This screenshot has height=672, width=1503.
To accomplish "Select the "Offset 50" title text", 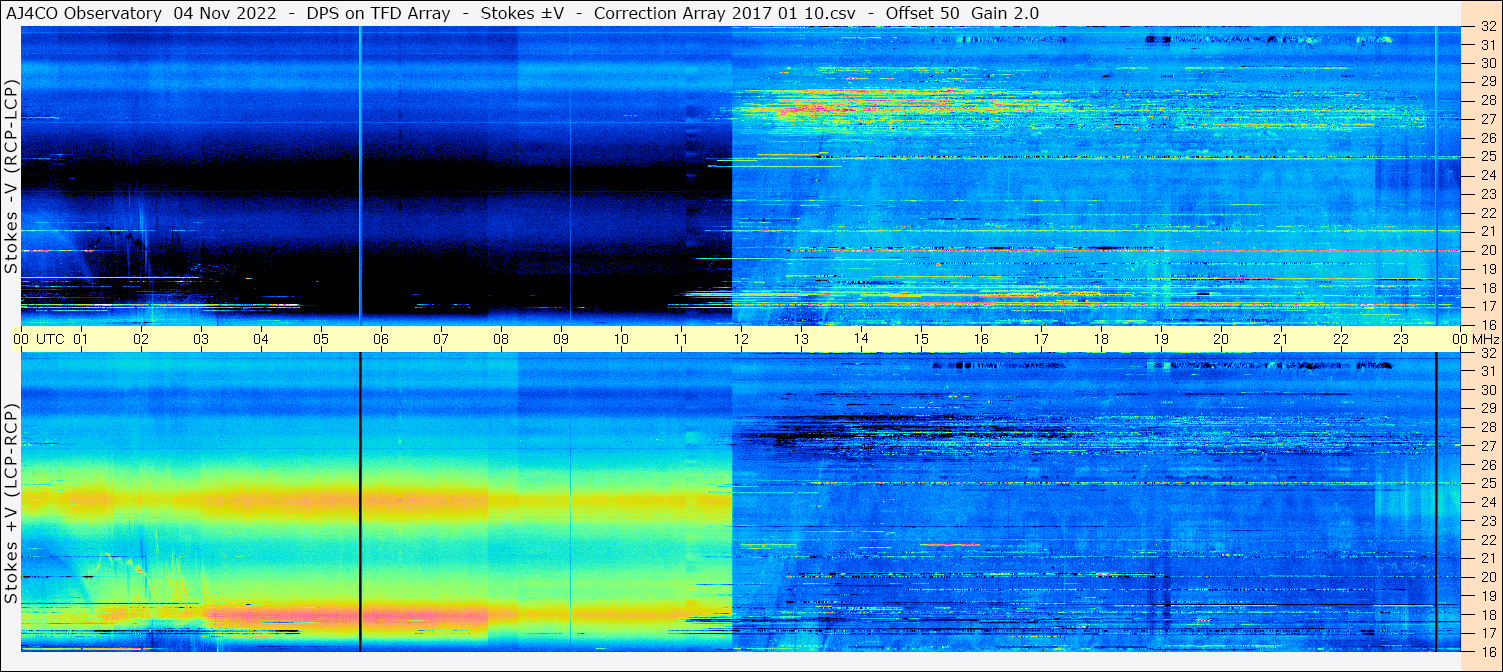I will click(923, 13).
